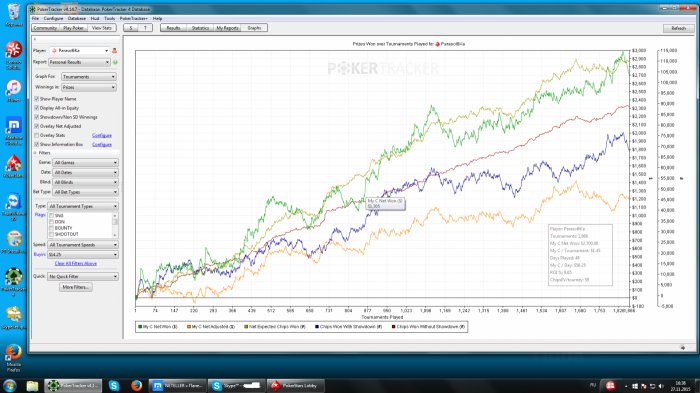Click green My C Net Won legend swatch

(x=140, y=327)
